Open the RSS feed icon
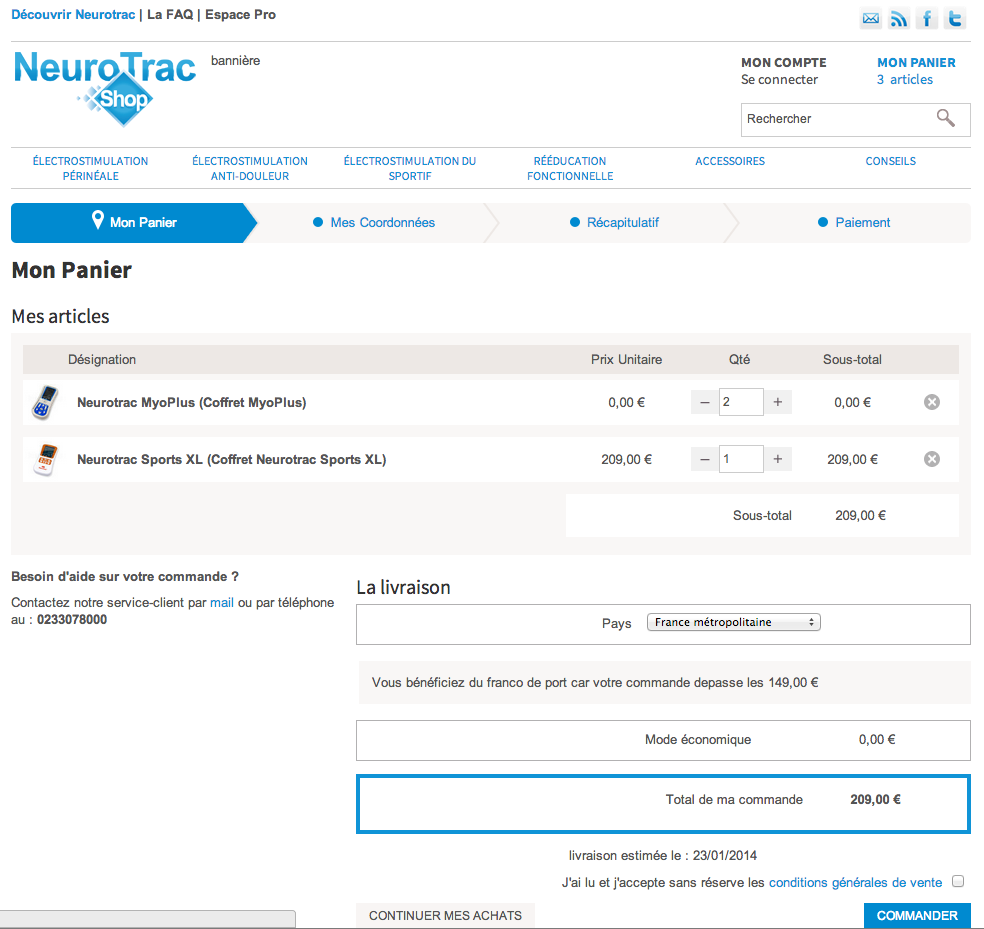Image resolution: width=984 pixels, height=929 pixels. pyautogui.click(x=899, y=18)
